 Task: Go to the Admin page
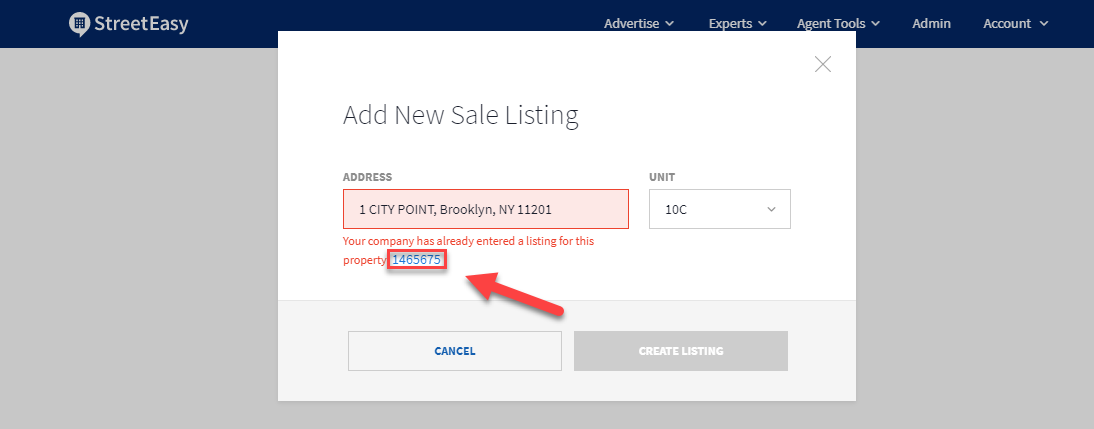(931, 23)
